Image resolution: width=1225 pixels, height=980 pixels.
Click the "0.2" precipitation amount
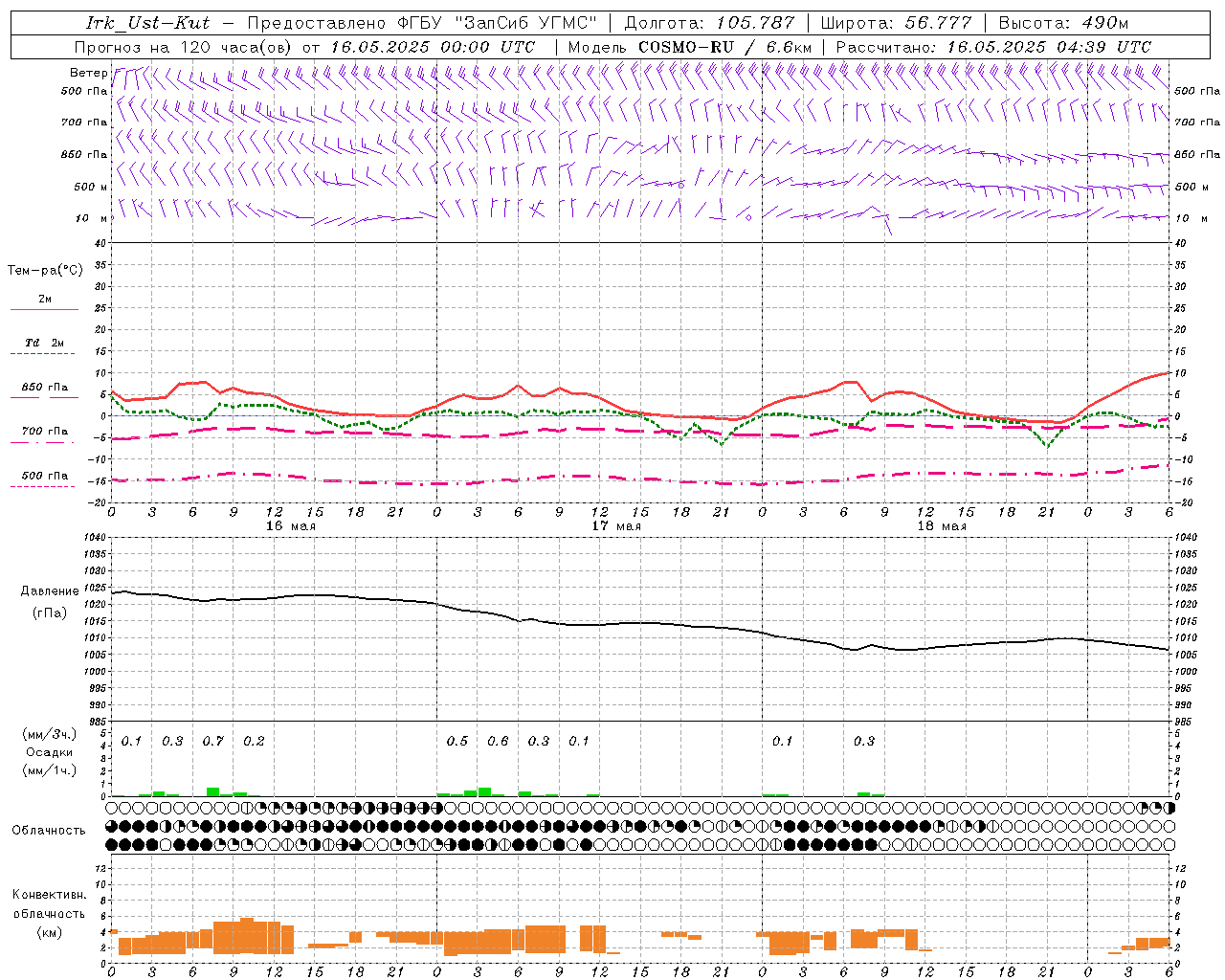click(x=254, y=741)
